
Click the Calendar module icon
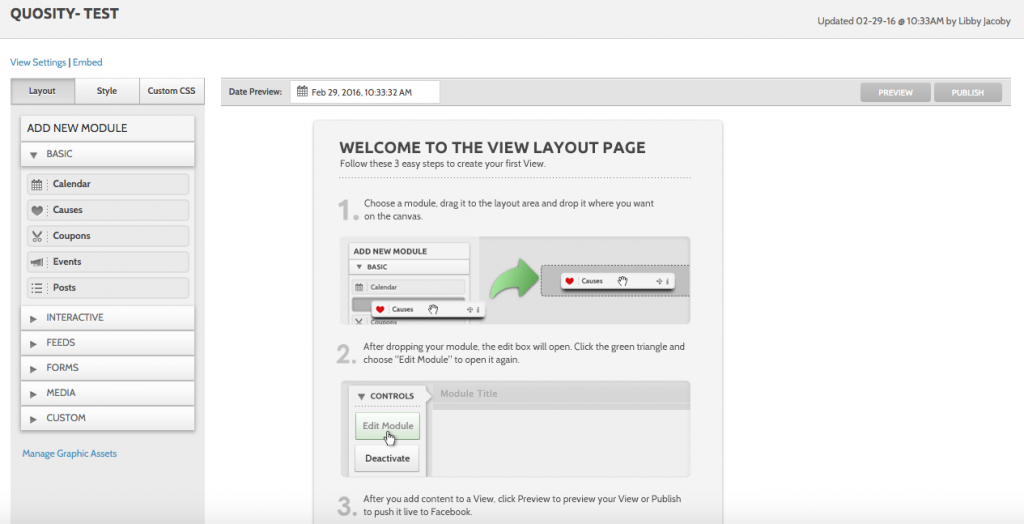pos(37,184)
